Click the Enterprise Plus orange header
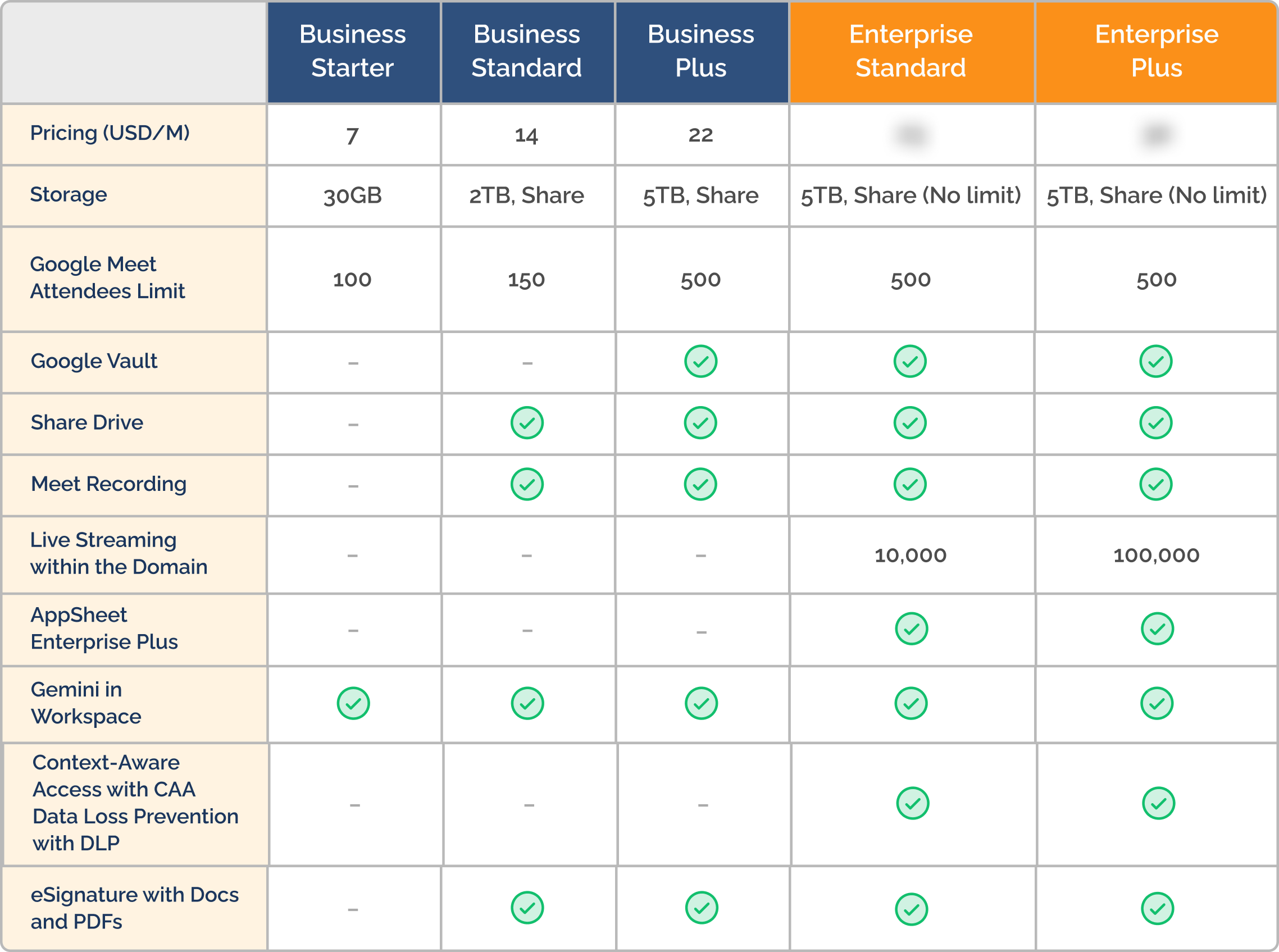The image size is (1279, 952). pyautogui.click(x=1156, y=52)
